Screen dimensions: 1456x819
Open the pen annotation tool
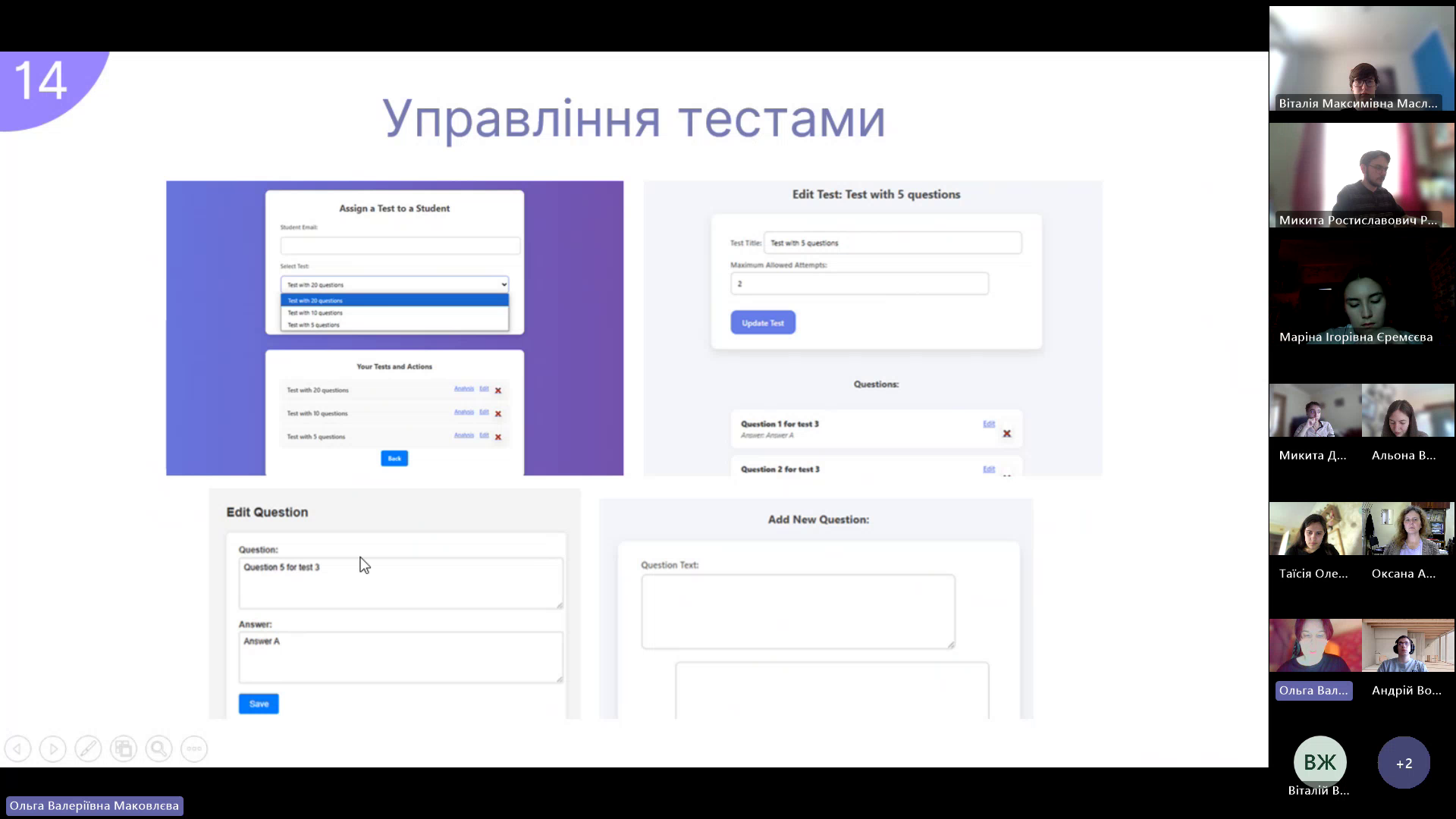88,749
